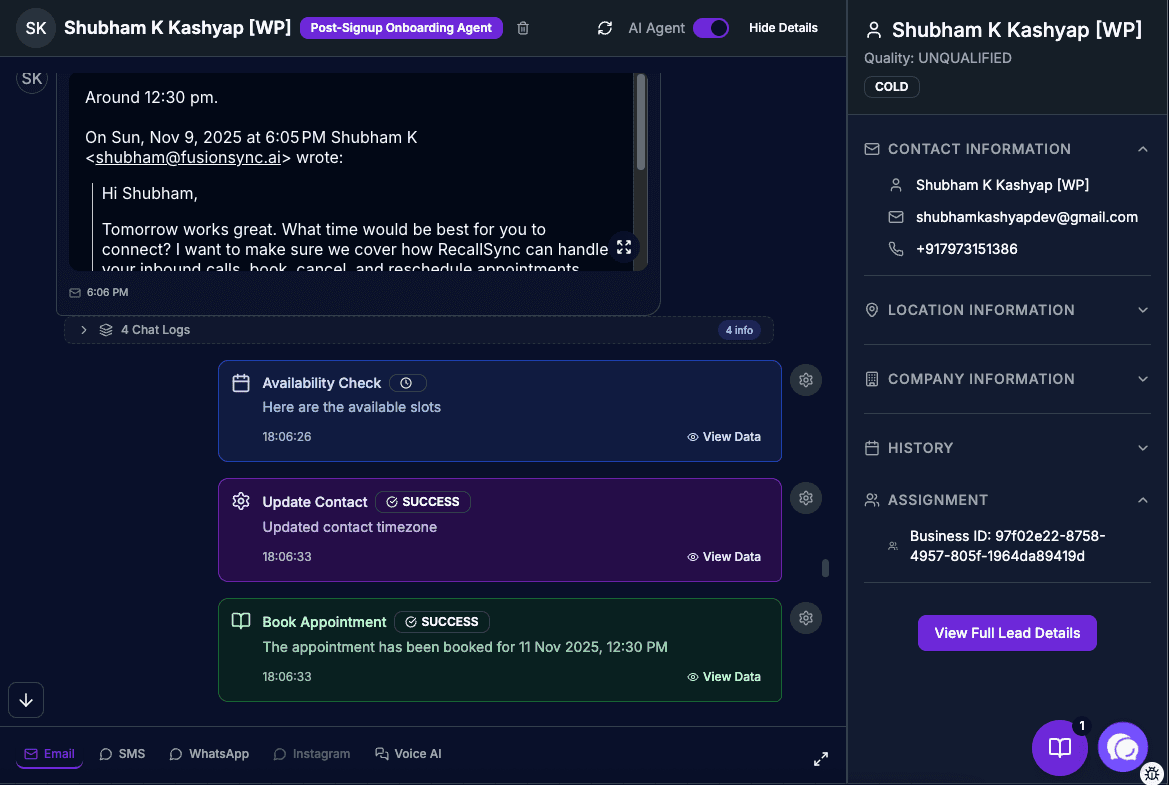
Task: Open the gear settings on Availability Check card
Action: [x=806, y=380]
